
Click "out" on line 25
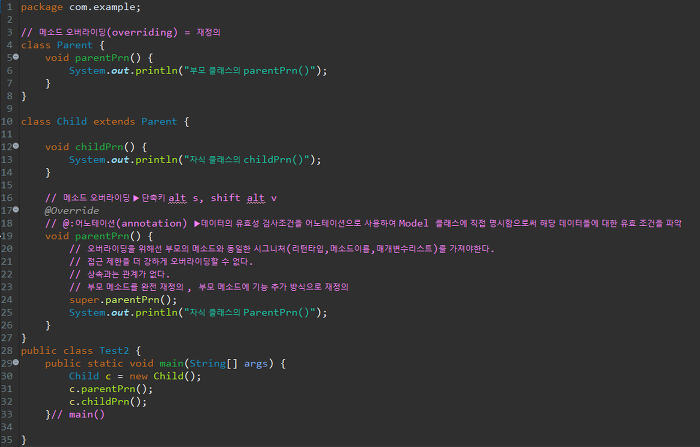coord(120,313)
